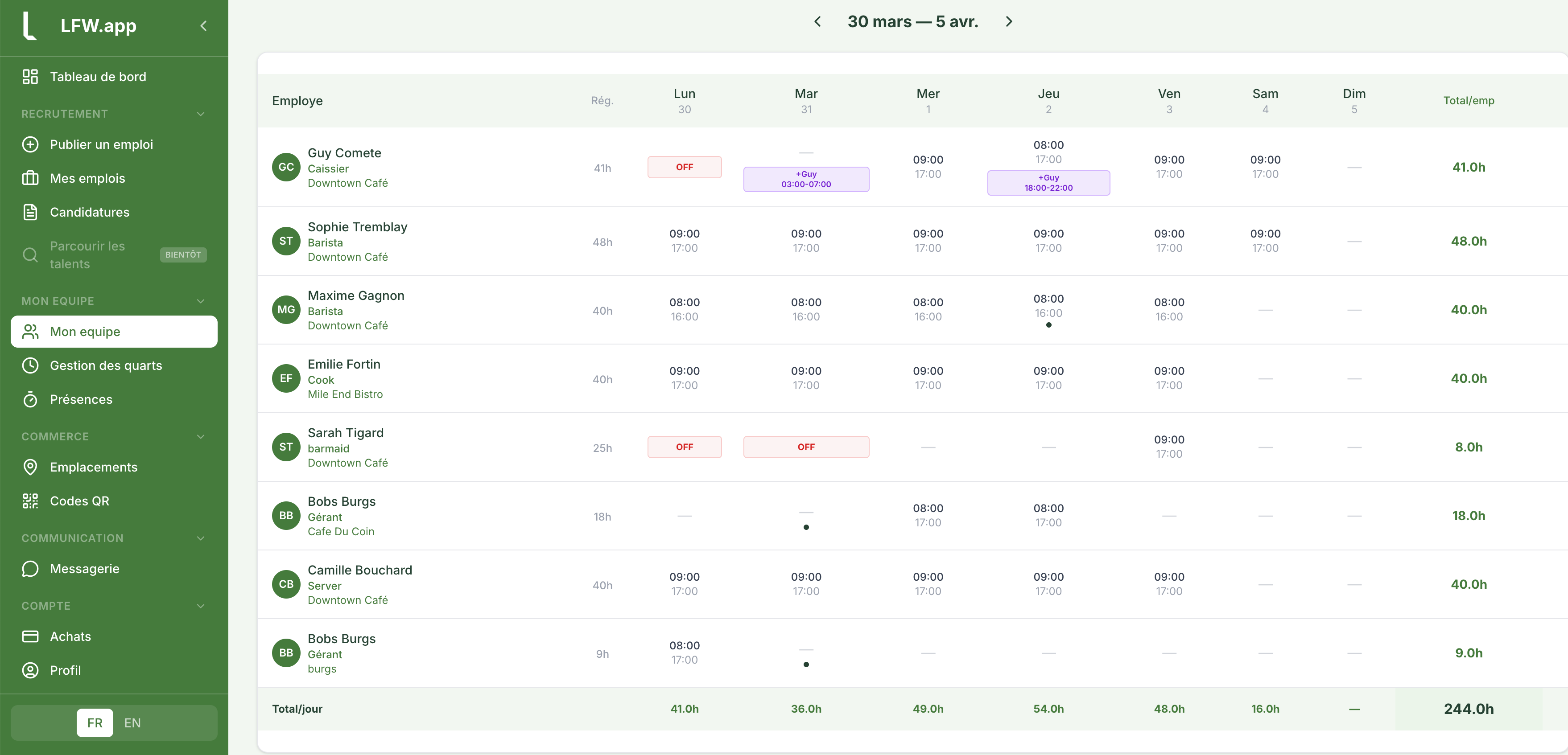
Task: Open the Codes QR section
Action: point(80,501)
